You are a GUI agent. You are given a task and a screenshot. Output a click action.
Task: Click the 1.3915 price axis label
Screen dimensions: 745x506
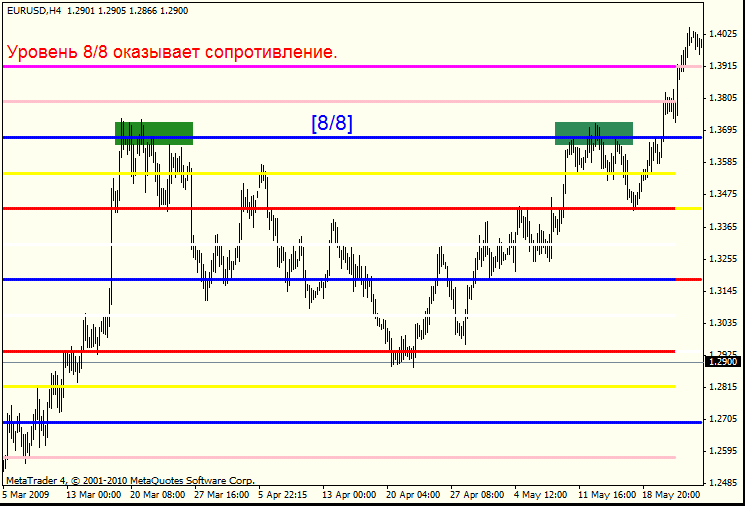(723, 66)
